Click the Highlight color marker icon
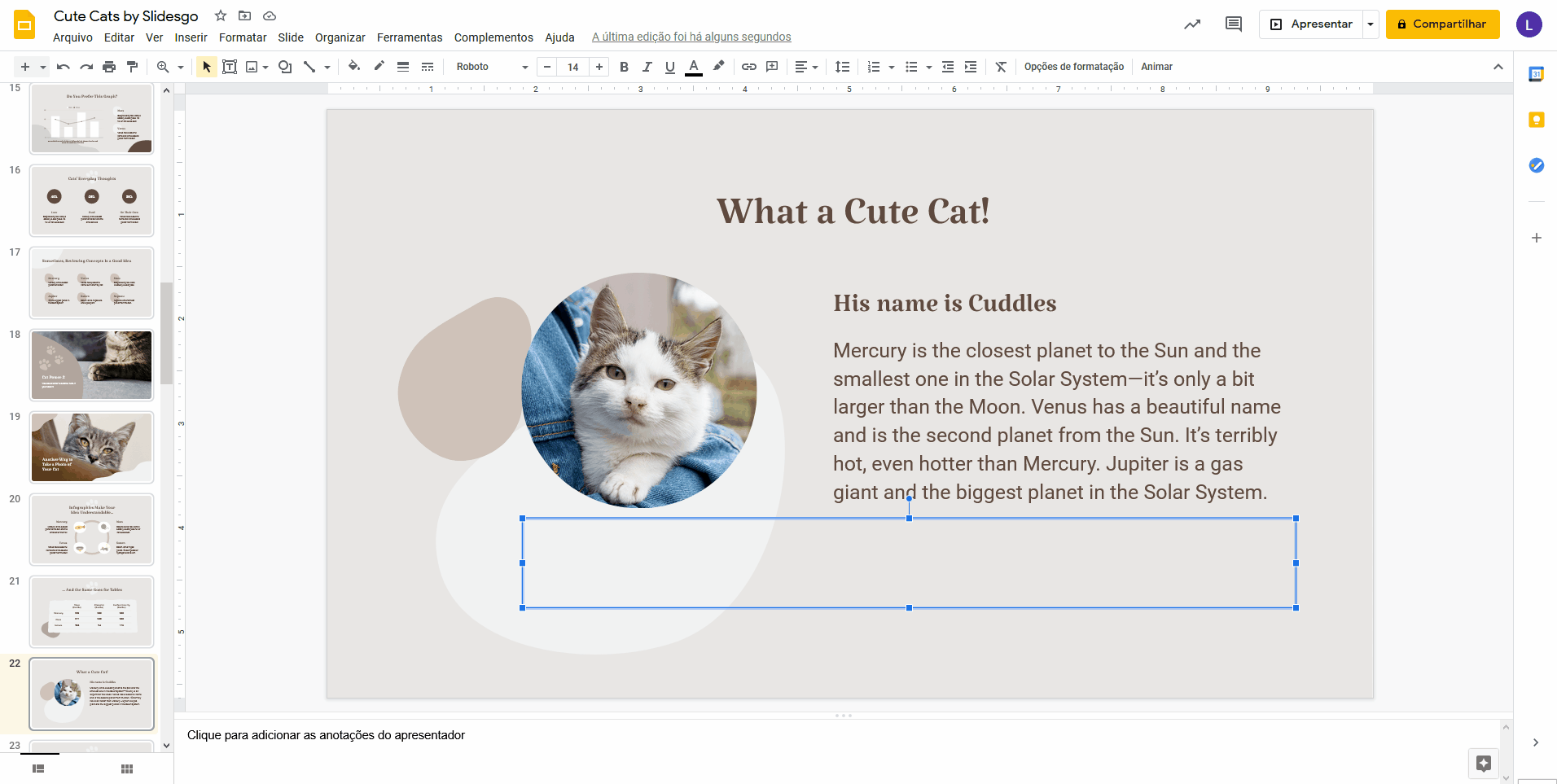This screenshot has width=1557, height=784. coord(718,67)
